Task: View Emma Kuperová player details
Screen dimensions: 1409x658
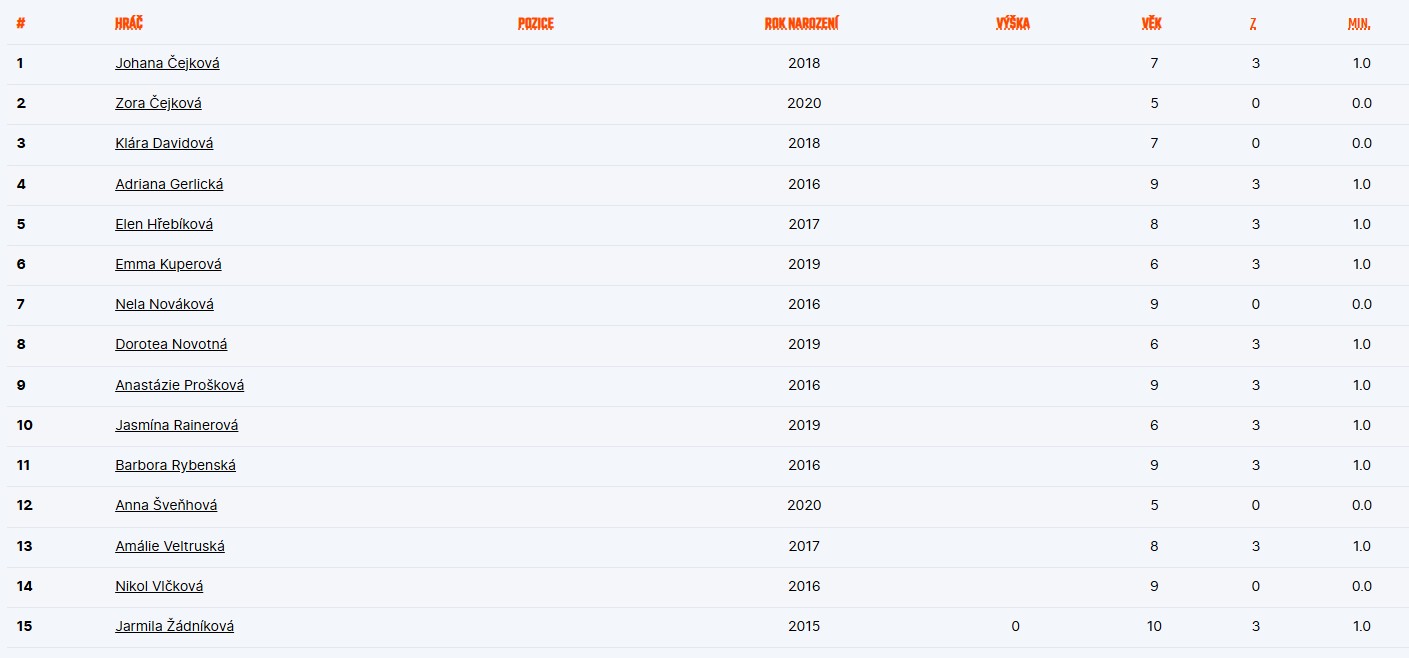Action: 168,264
